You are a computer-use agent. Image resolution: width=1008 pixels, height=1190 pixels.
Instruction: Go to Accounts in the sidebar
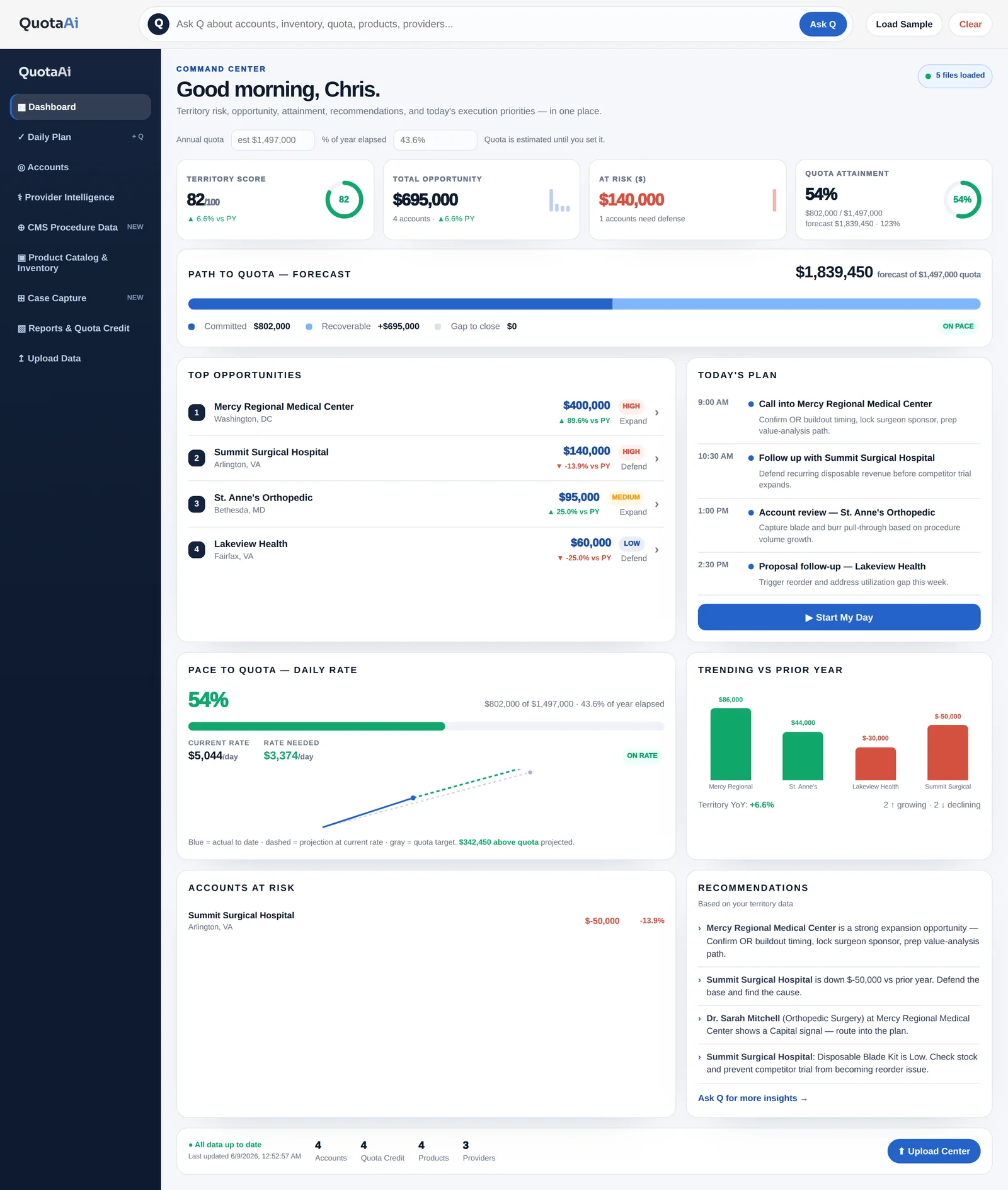tap(81, 168)
